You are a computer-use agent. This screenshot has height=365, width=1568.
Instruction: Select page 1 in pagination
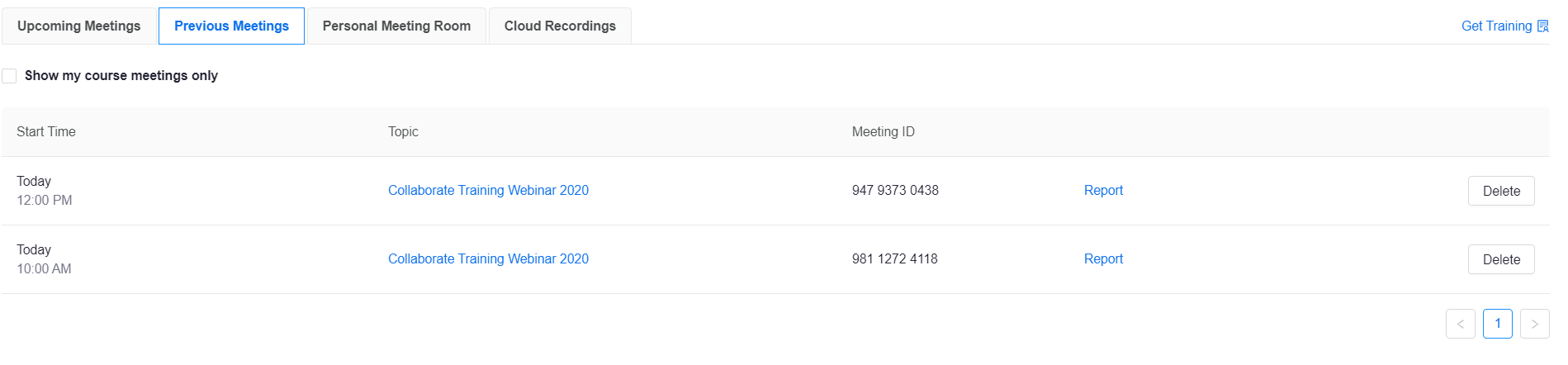point(1498,324)
